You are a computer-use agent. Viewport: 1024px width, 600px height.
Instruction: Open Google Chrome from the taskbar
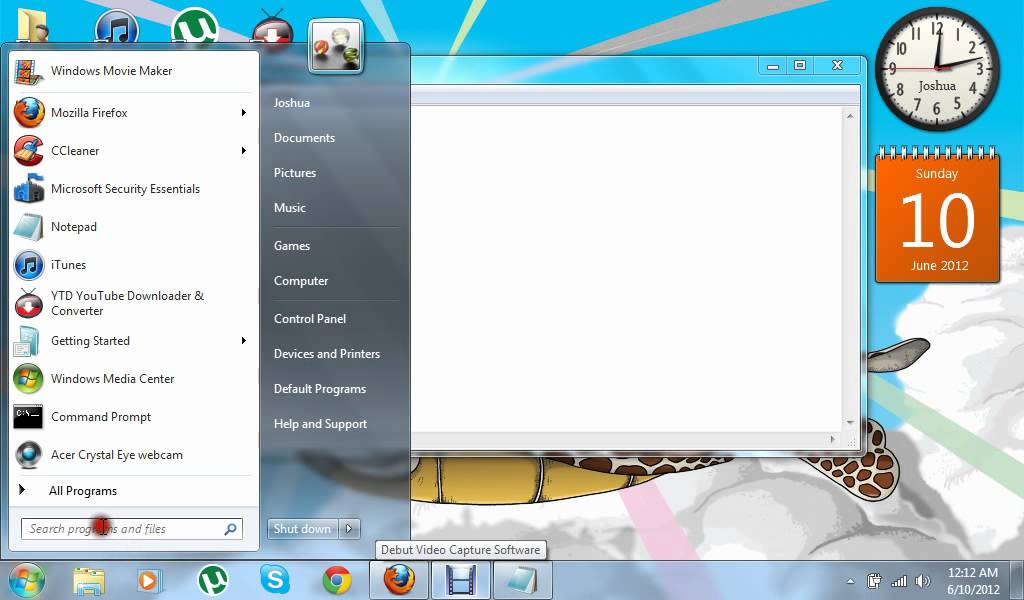click(337, 580)
